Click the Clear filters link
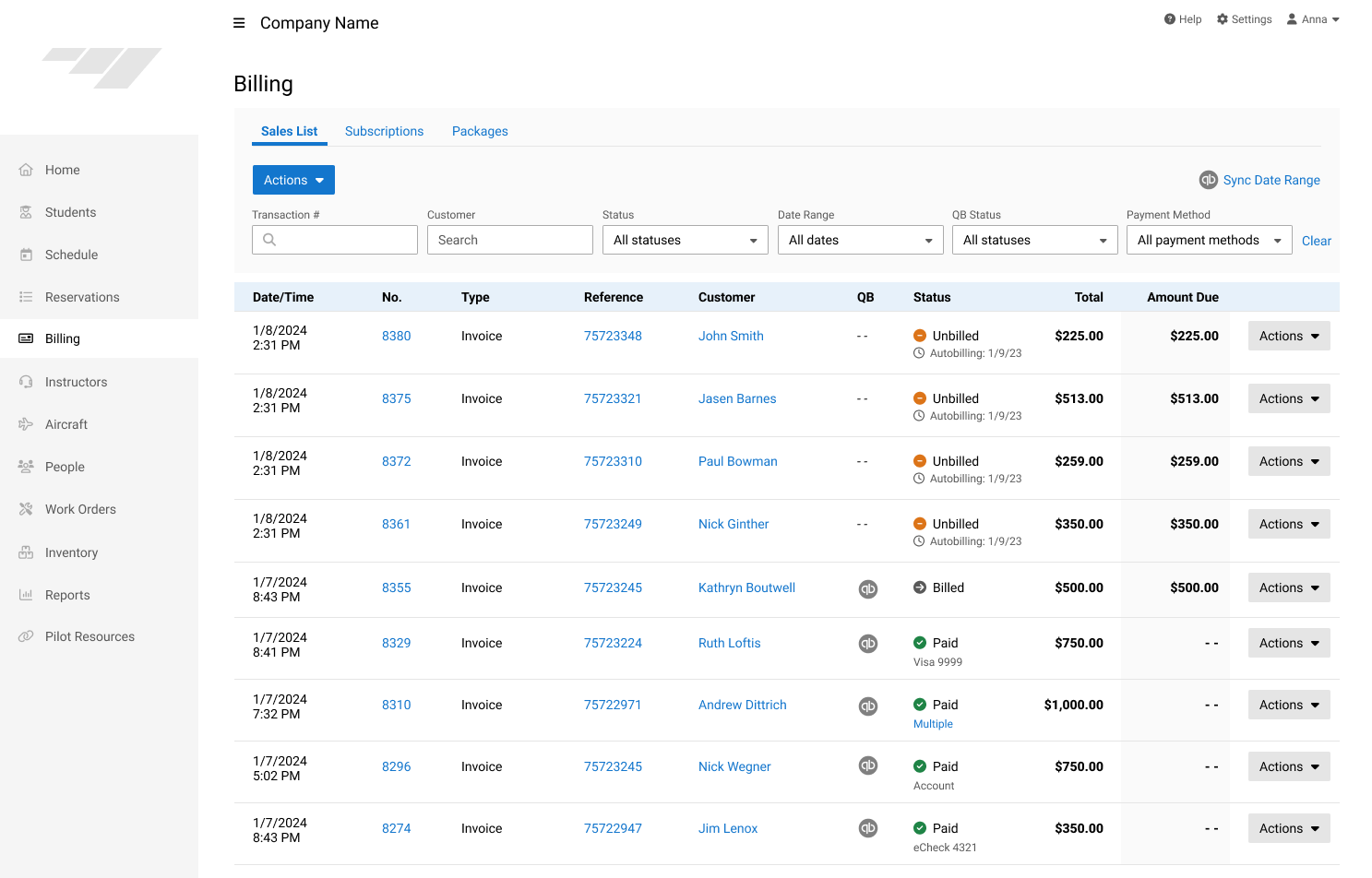 [1317, 241]
